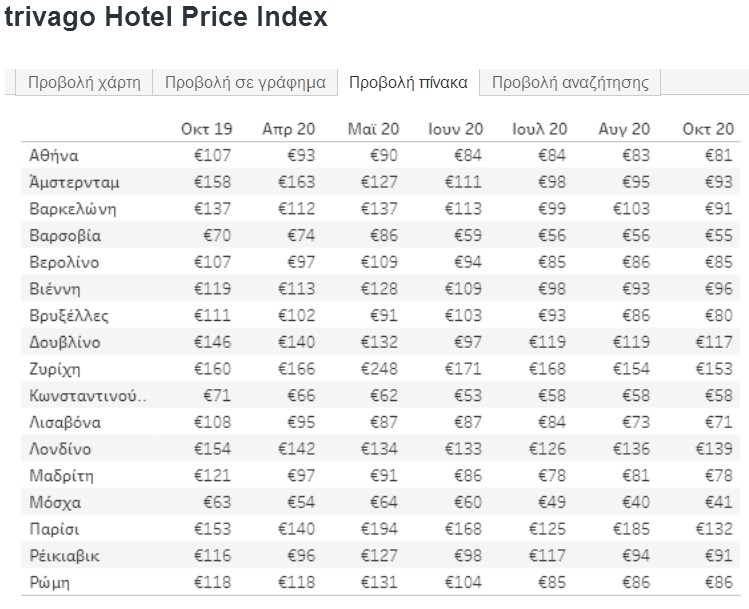Switch to the Προβολή χάρτη tab
749x609 pixels.
(84, 82)
